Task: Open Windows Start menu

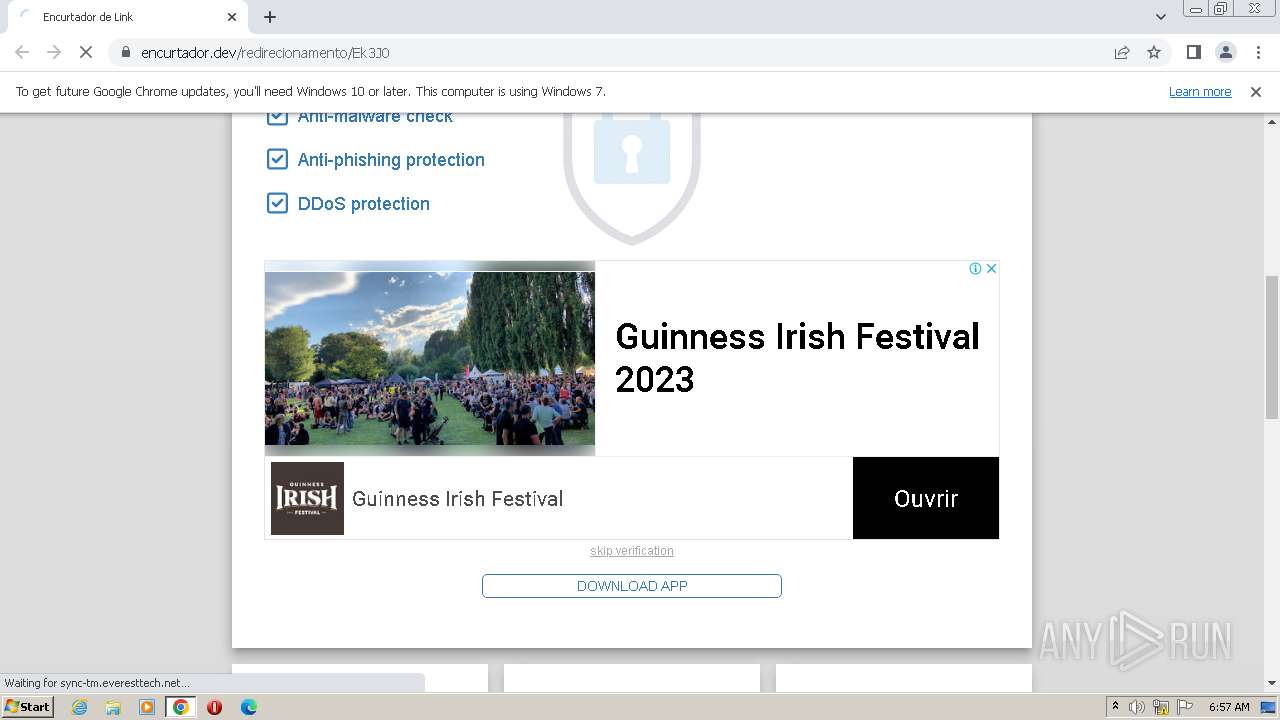Action: click(x=28, y=706)
